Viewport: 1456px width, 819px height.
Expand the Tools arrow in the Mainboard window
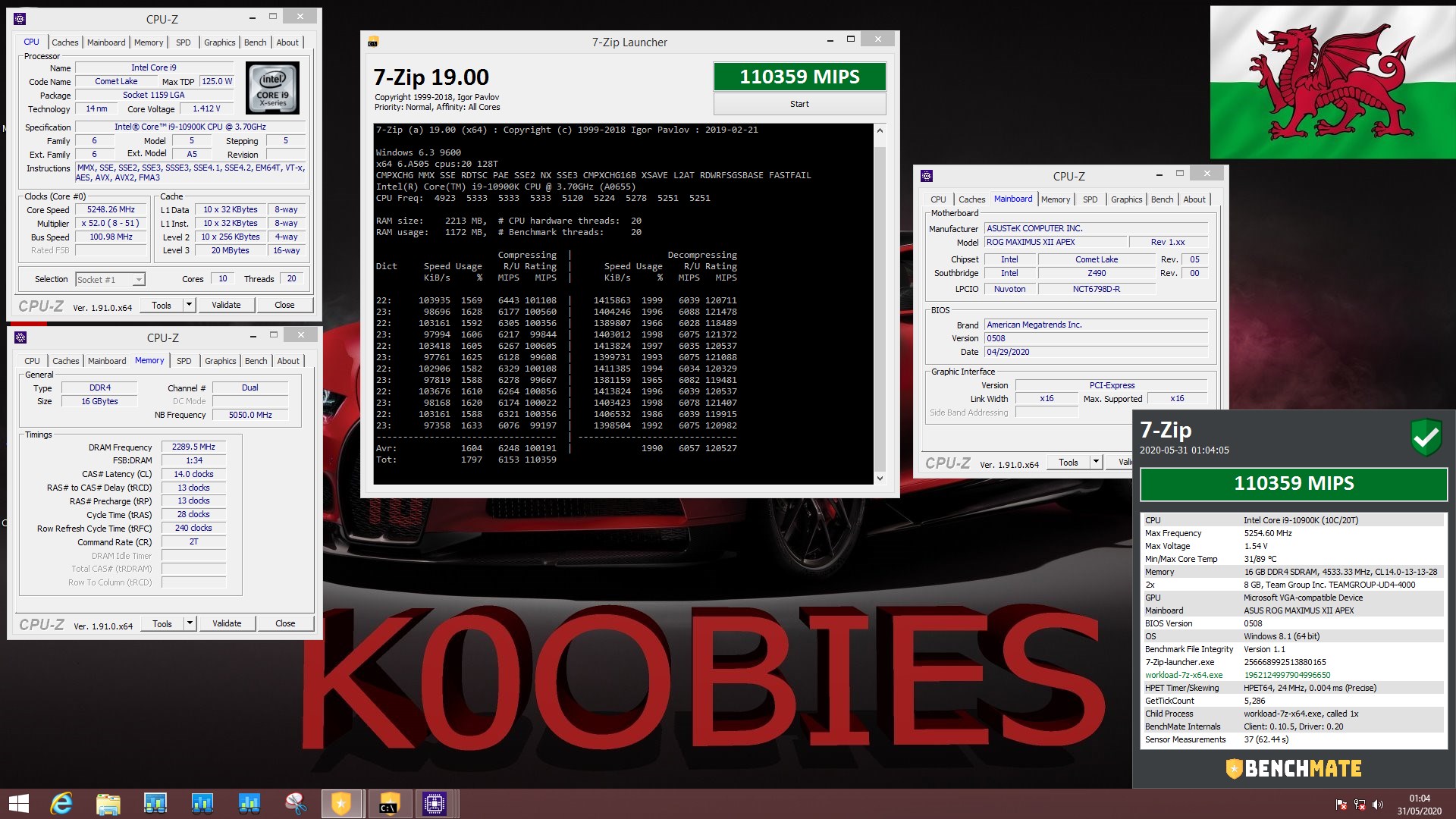pyautogui.click(x=1096, y=462)
